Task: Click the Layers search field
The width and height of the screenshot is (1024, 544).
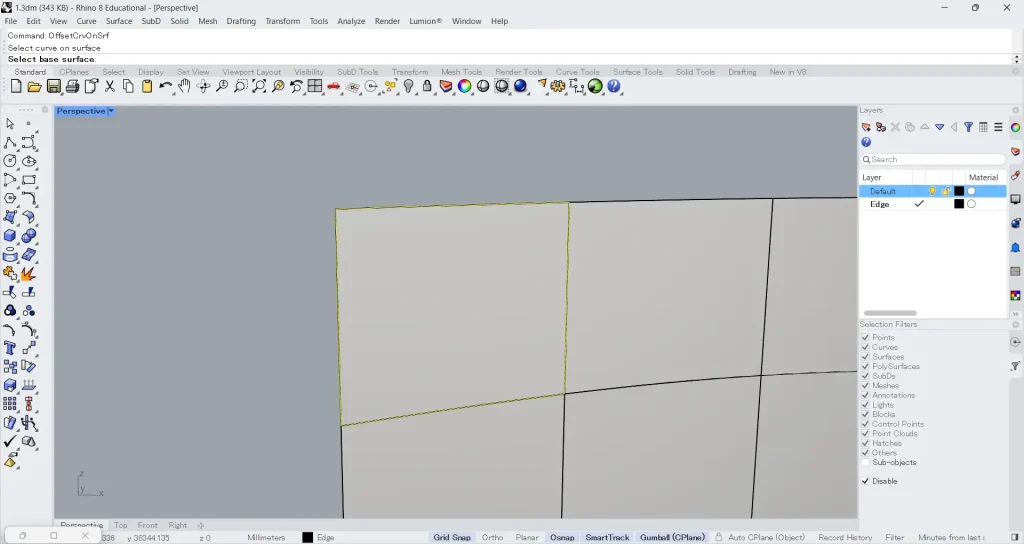Action: pyautogui.click(x=933, y=159)
